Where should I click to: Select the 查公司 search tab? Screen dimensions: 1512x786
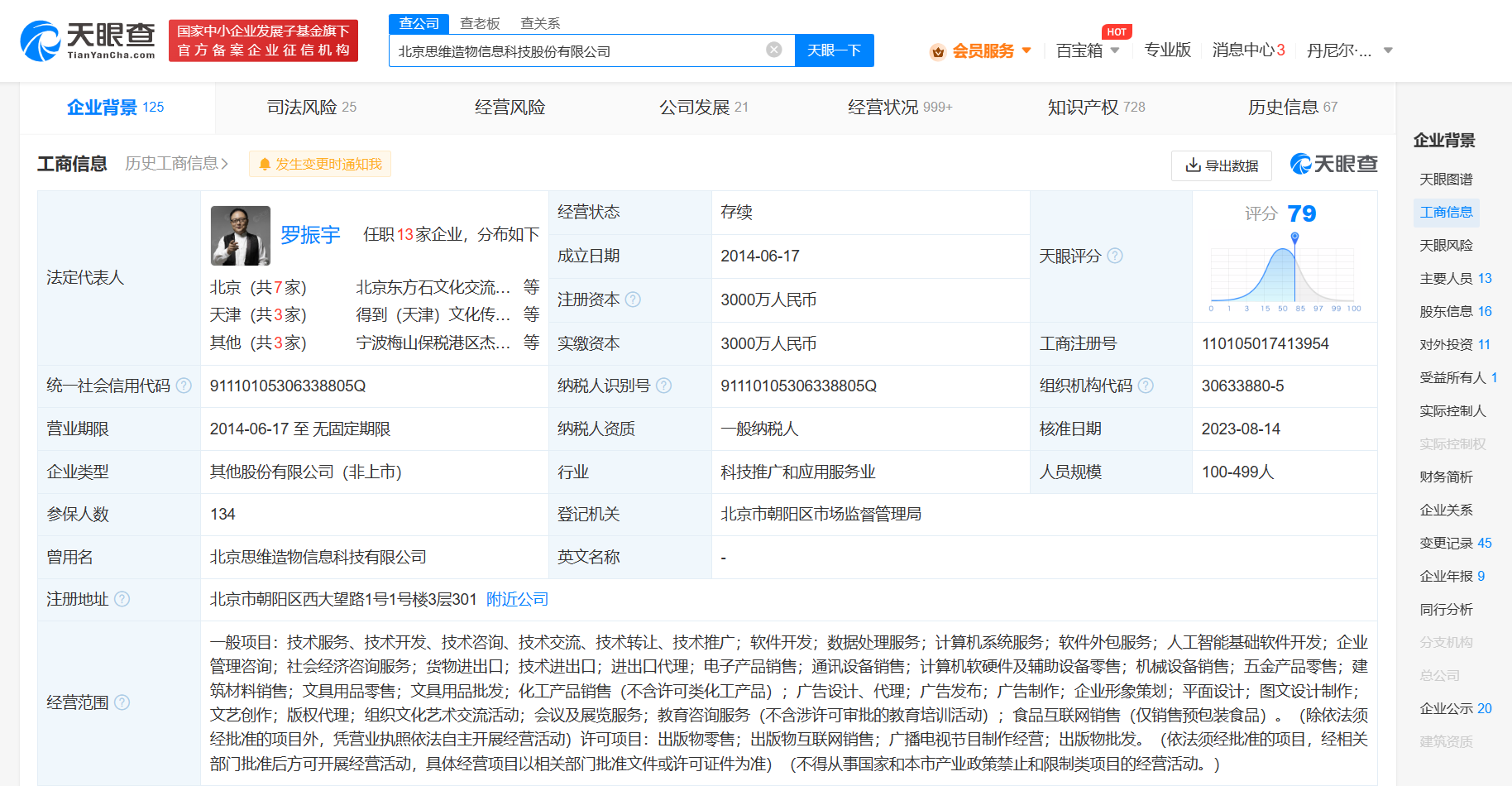point(419,23)
